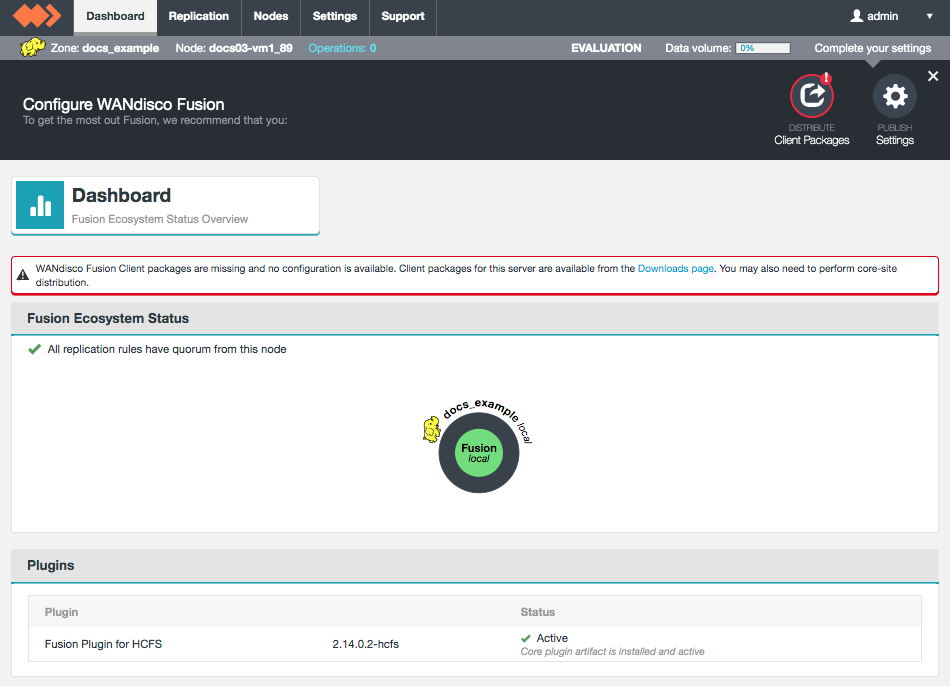Click the admin user icon
Image resolution: width=950 pixels, height=686 pixels.
point(856,16)
